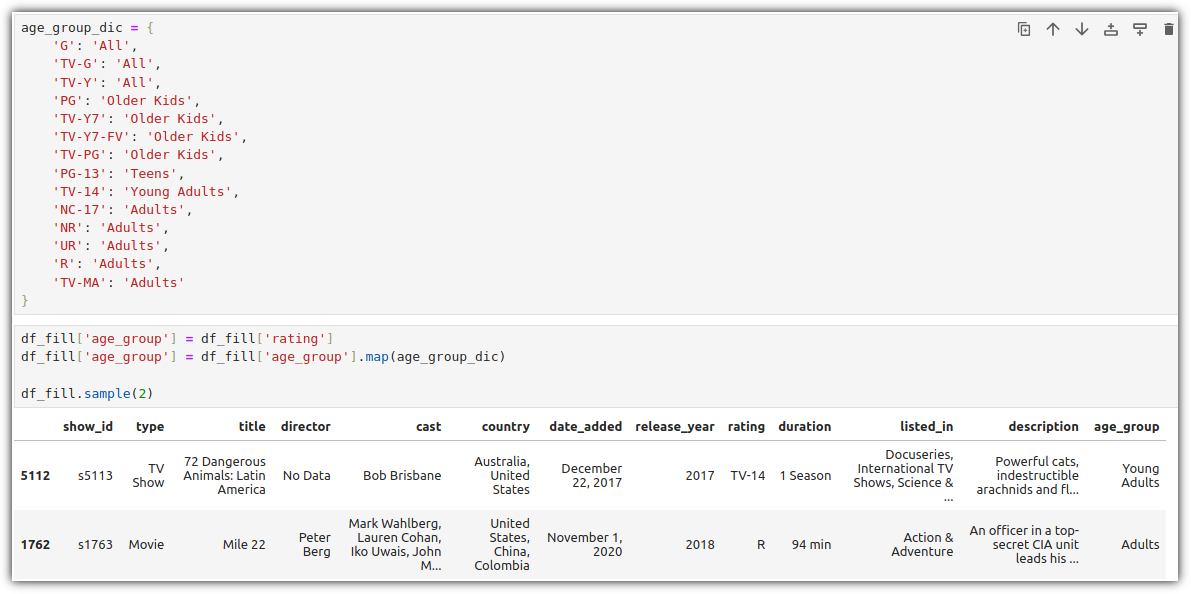Click the '2017' release_year cell
Image resolution: width=1191 pixels, height=594 pixels.
pyautogui.click(x=700, y=476)
